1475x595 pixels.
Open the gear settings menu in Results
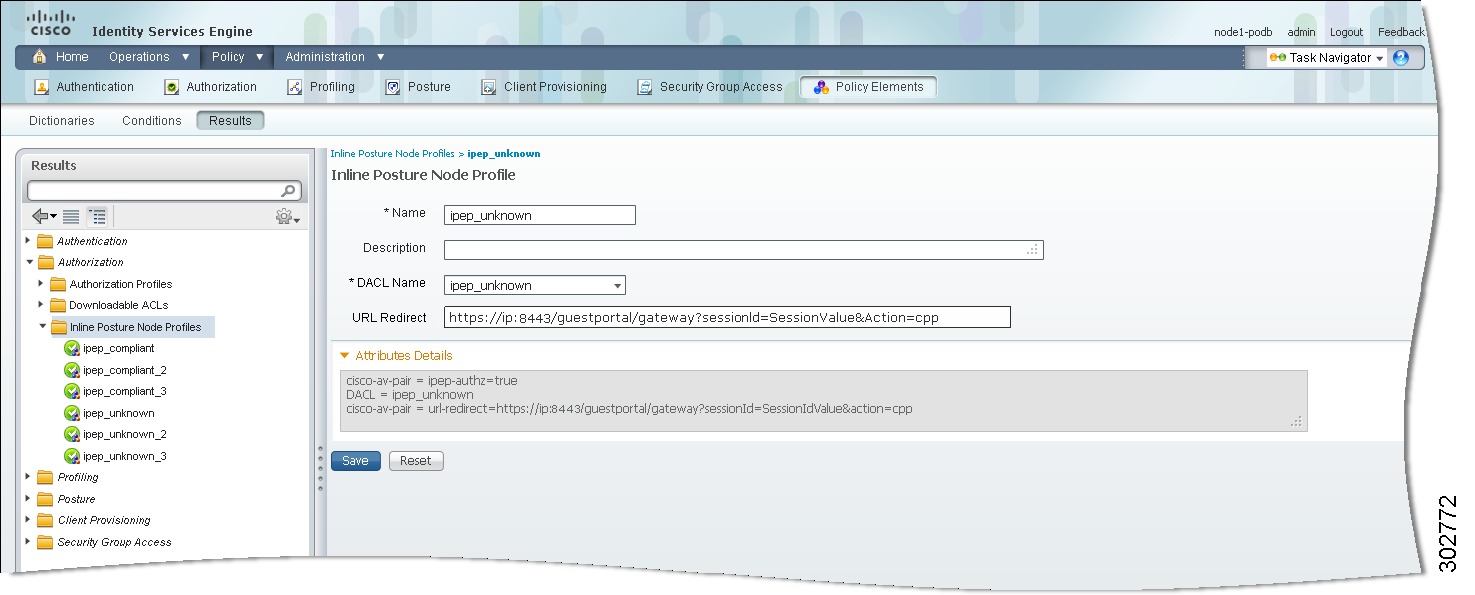point(288,217)
